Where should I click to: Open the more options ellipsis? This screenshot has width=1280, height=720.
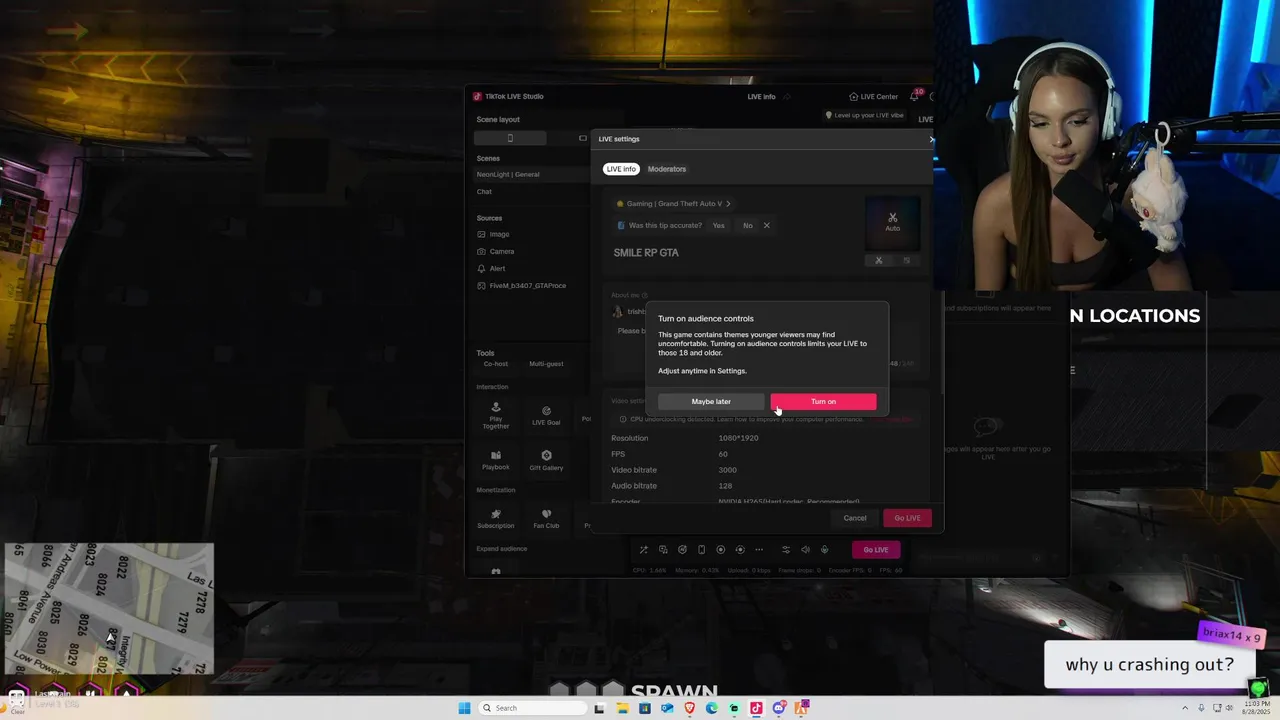[x=759, y=549]
